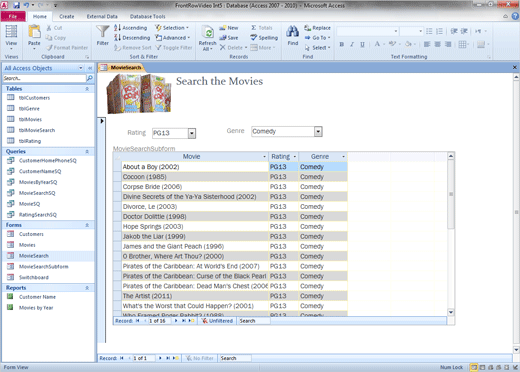Click the Copy command
520x372 pixels.
(x=56, y=38)
